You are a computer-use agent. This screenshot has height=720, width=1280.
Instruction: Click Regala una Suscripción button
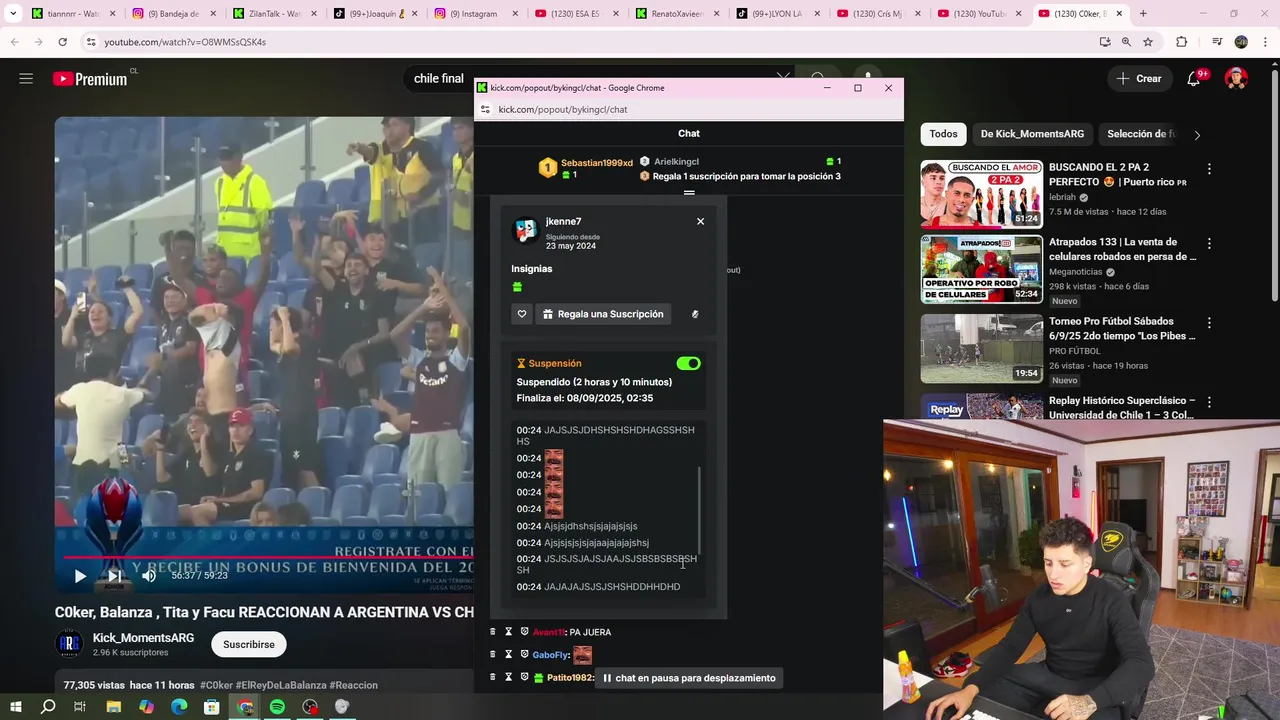click(x=603, y=314)
